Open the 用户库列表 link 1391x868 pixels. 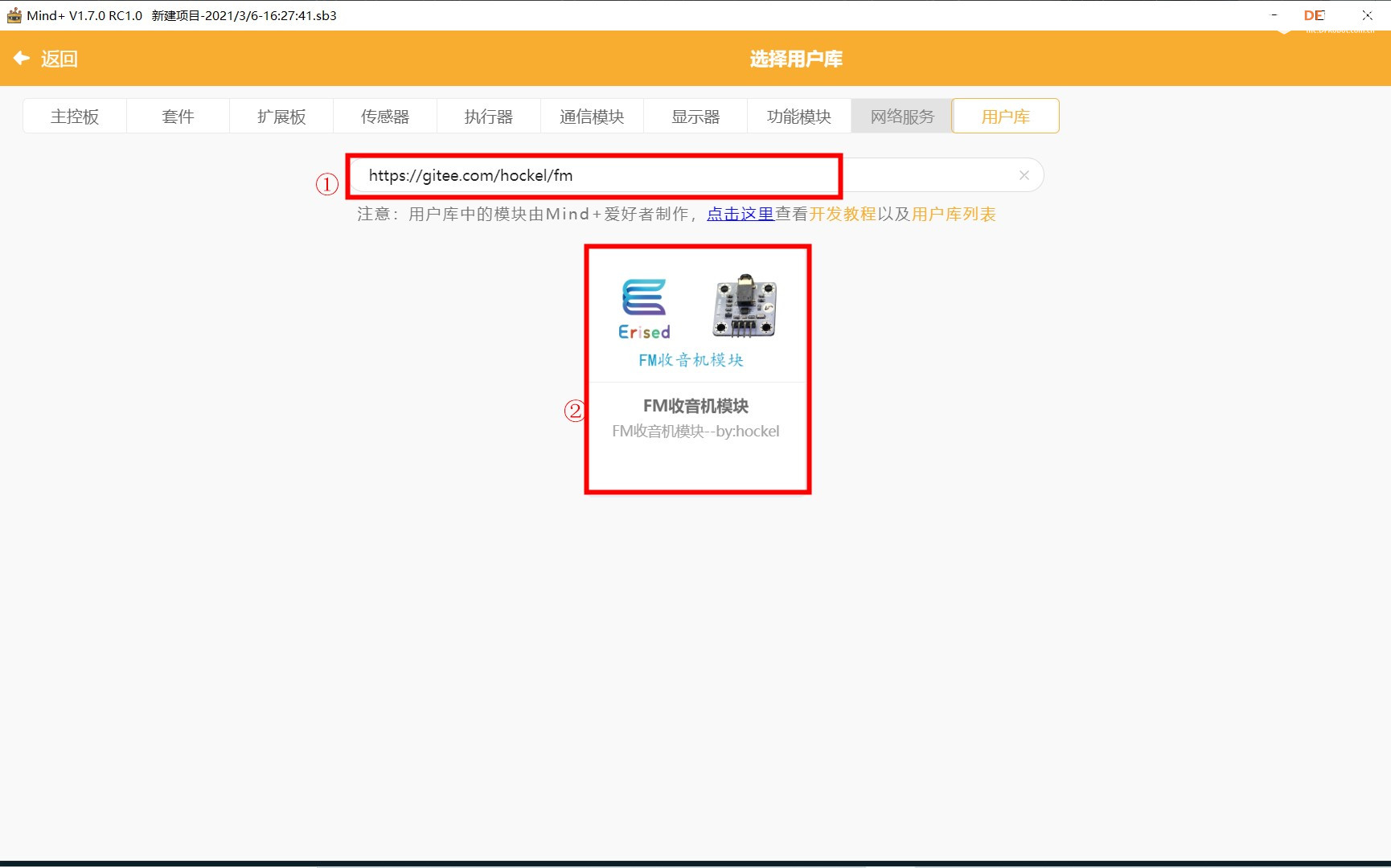pyautogui.click(x=953, y=215)
